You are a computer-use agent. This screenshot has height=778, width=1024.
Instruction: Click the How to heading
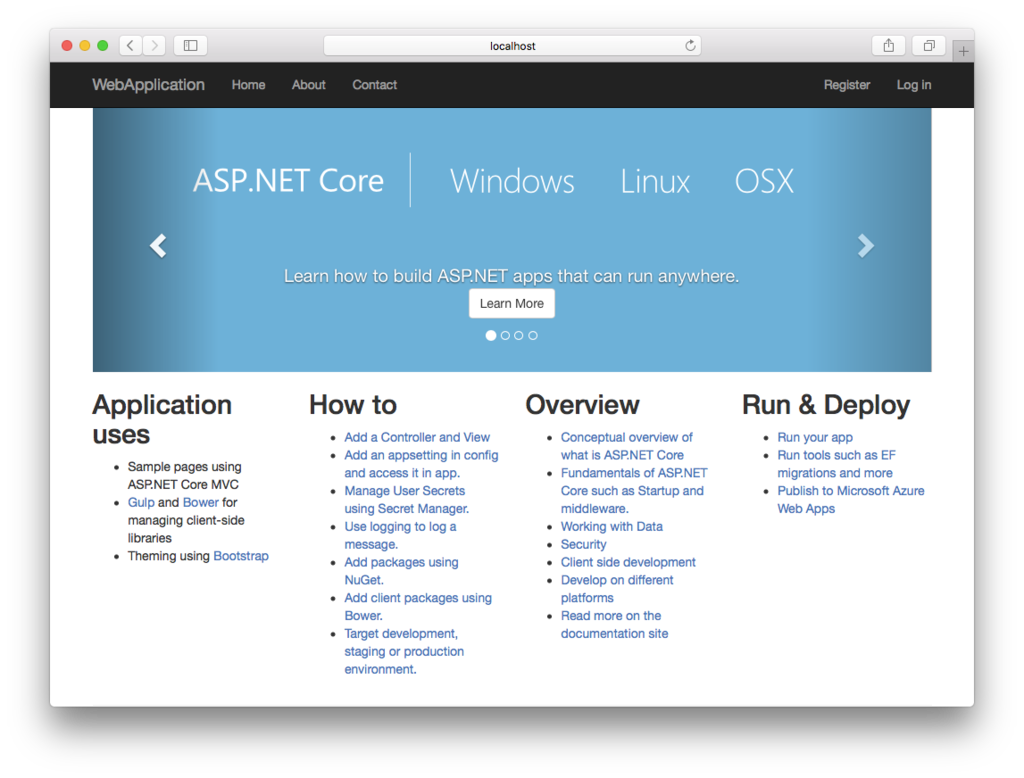[353, 405]
